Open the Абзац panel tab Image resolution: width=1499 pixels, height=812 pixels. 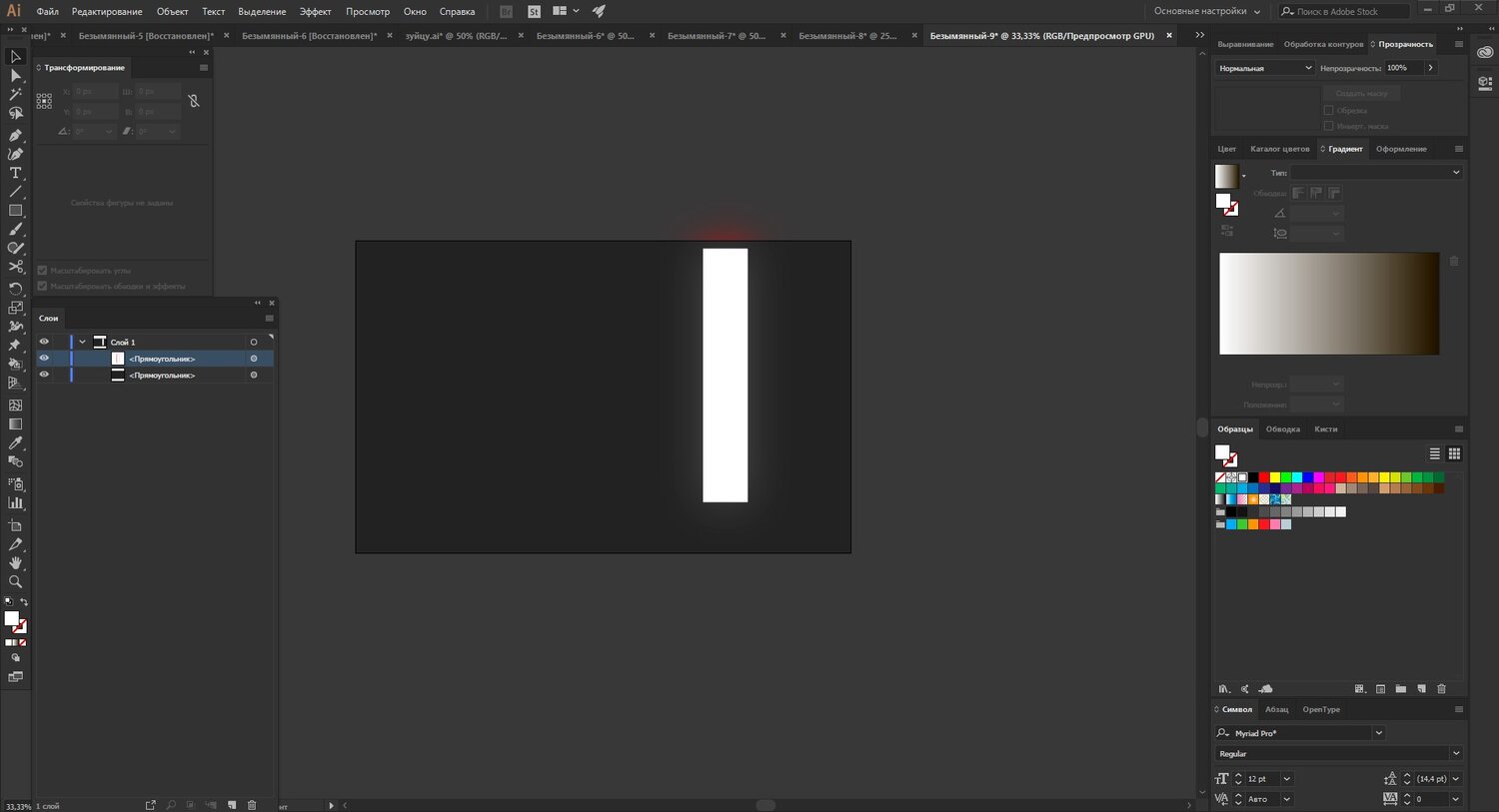pyautogui.click(x=1276, y=709)
